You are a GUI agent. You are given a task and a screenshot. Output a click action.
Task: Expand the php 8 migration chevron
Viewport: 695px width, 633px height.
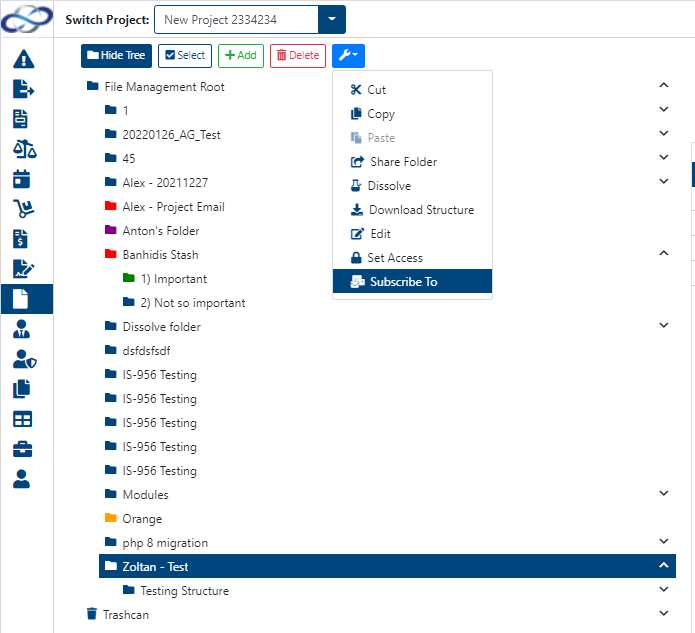[664, 541]
